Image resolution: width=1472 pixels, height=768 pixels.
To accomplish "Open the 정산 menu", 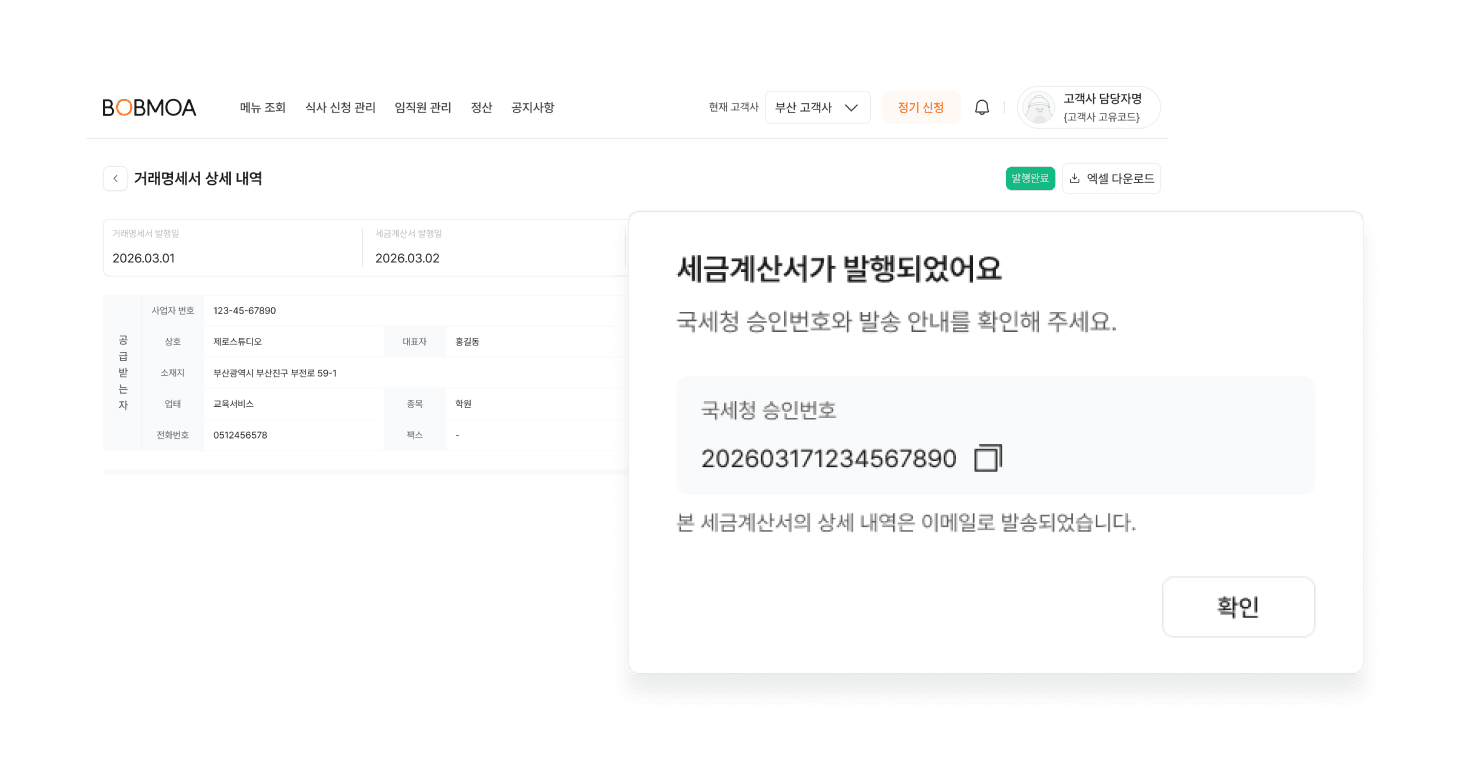I will tap(481, 108).
